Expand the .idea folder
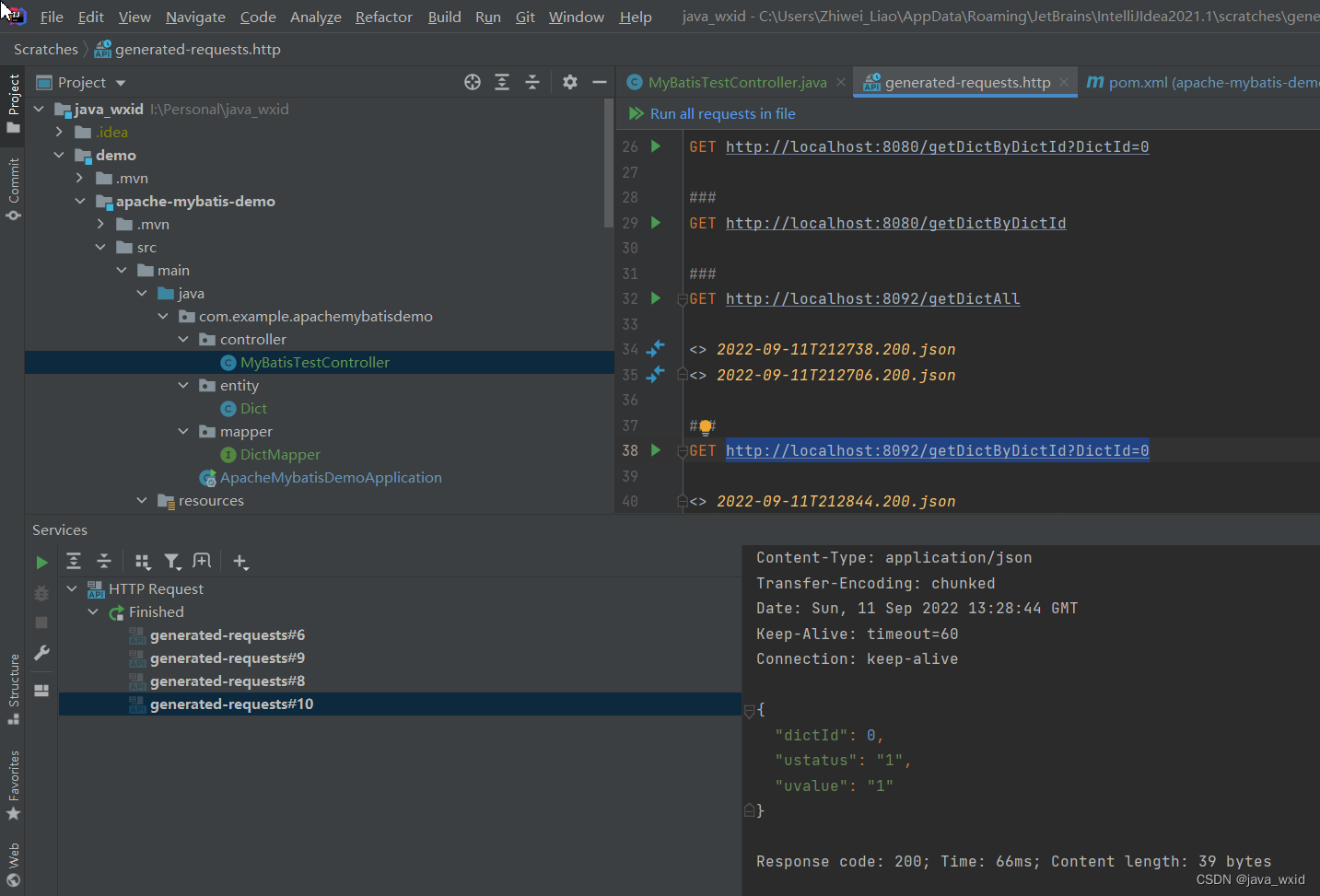Image resolution: width=1320 pixels, height=896 pixels. (59, 132)
